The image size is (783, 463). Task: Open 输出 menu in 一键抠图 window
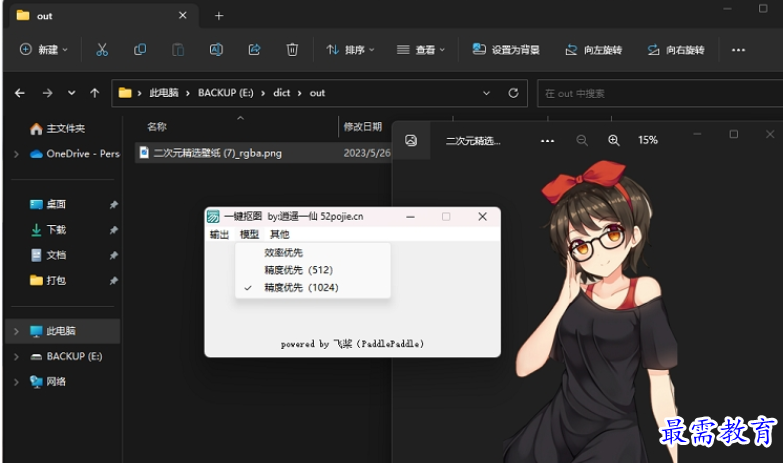219,234
